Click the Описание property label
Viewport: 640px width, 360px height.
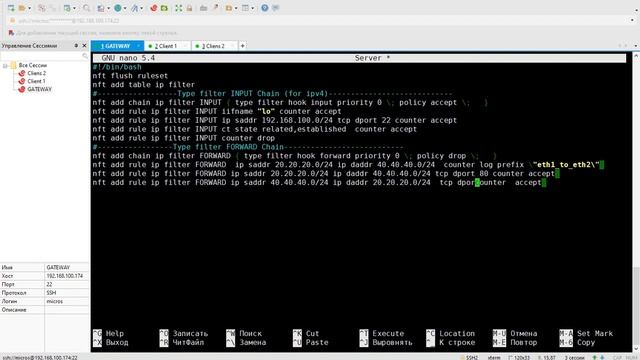(14, 310)
